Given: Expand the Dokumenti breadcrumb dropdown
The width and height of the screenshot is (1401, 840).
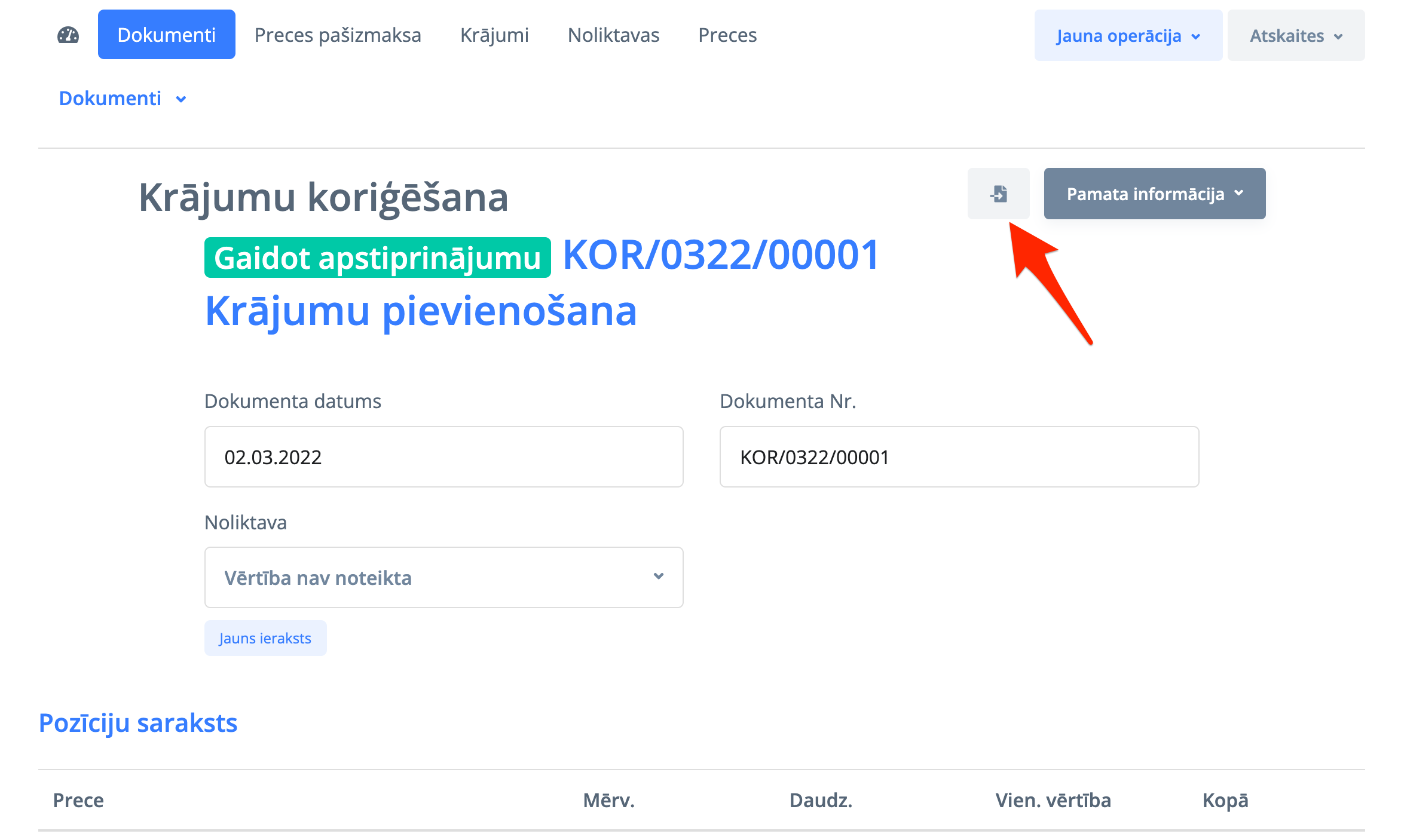Looking at the screenshot, I should (x=123, y=98).
